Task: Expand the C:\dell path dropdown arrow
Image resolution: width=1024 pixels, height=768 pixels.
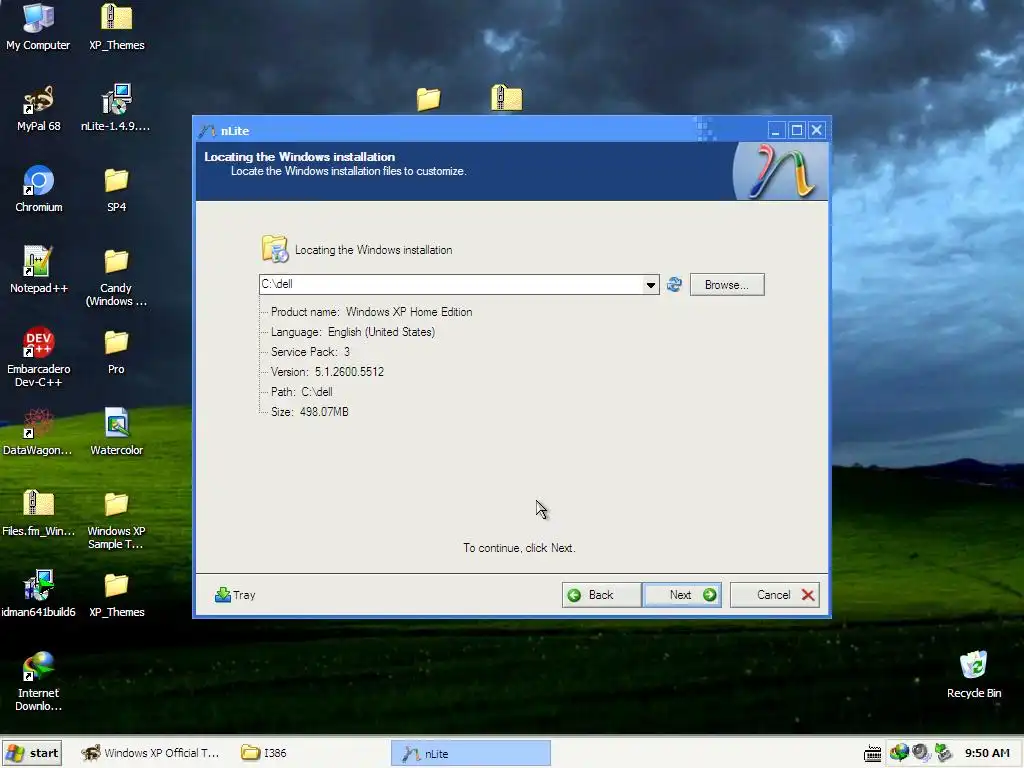Action: (x=650, y=285)
